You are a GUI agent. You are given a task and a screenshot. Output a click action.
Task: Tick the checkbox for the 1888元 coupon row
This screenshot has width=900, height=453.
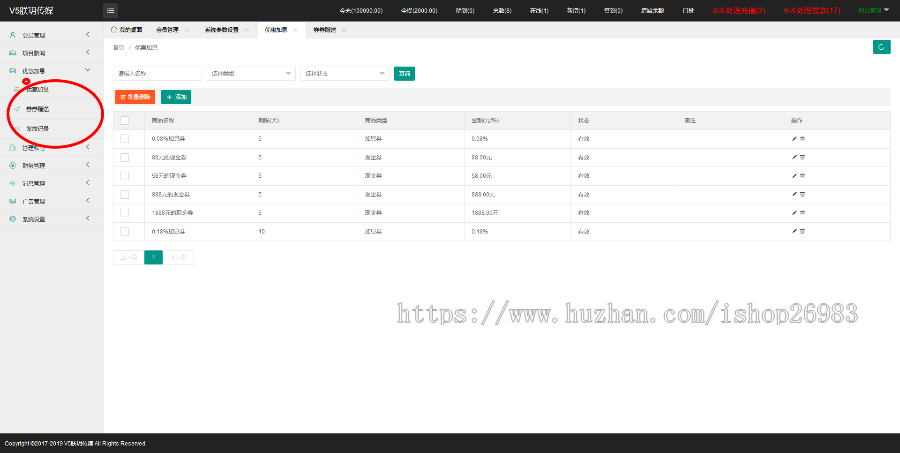(125, 213)
